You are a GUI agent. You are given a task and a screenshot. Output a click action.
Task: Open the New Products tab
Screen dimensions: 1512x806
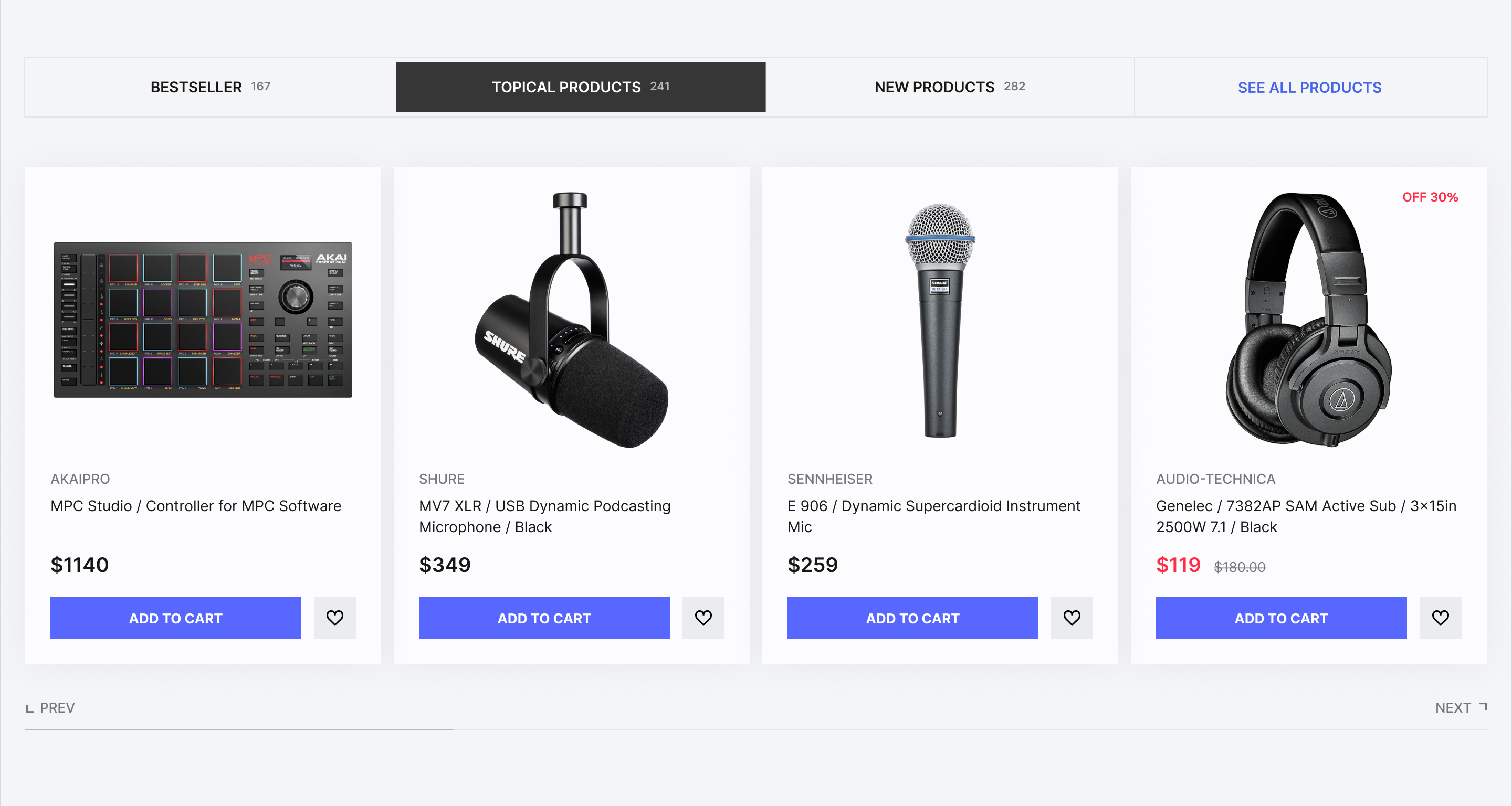949,88
